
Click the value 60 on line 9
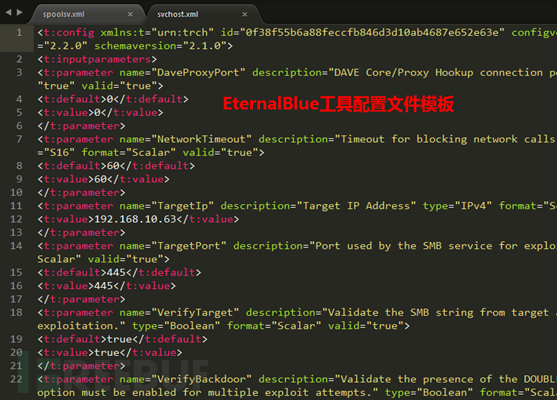tap(101, 179)
